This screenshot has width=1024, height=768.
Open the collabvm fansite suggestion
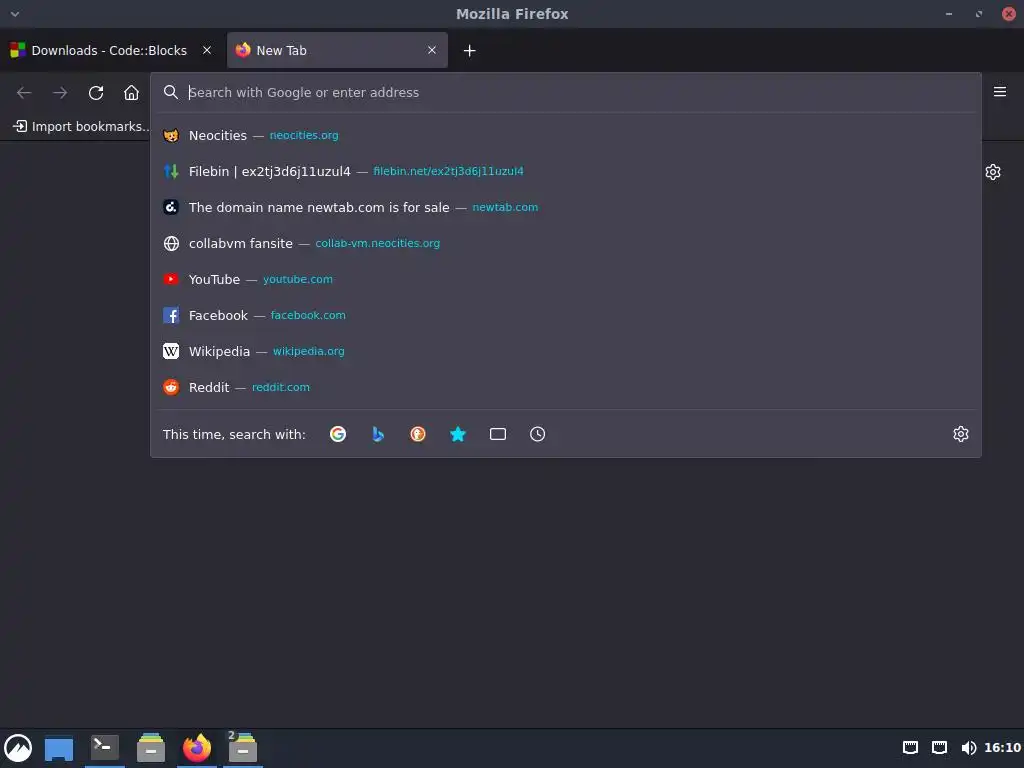tap(566, 244)
